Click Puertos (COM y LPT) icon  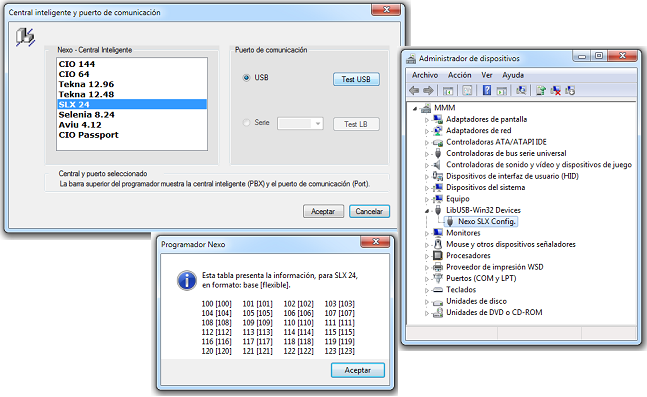[x=438, y=278]
